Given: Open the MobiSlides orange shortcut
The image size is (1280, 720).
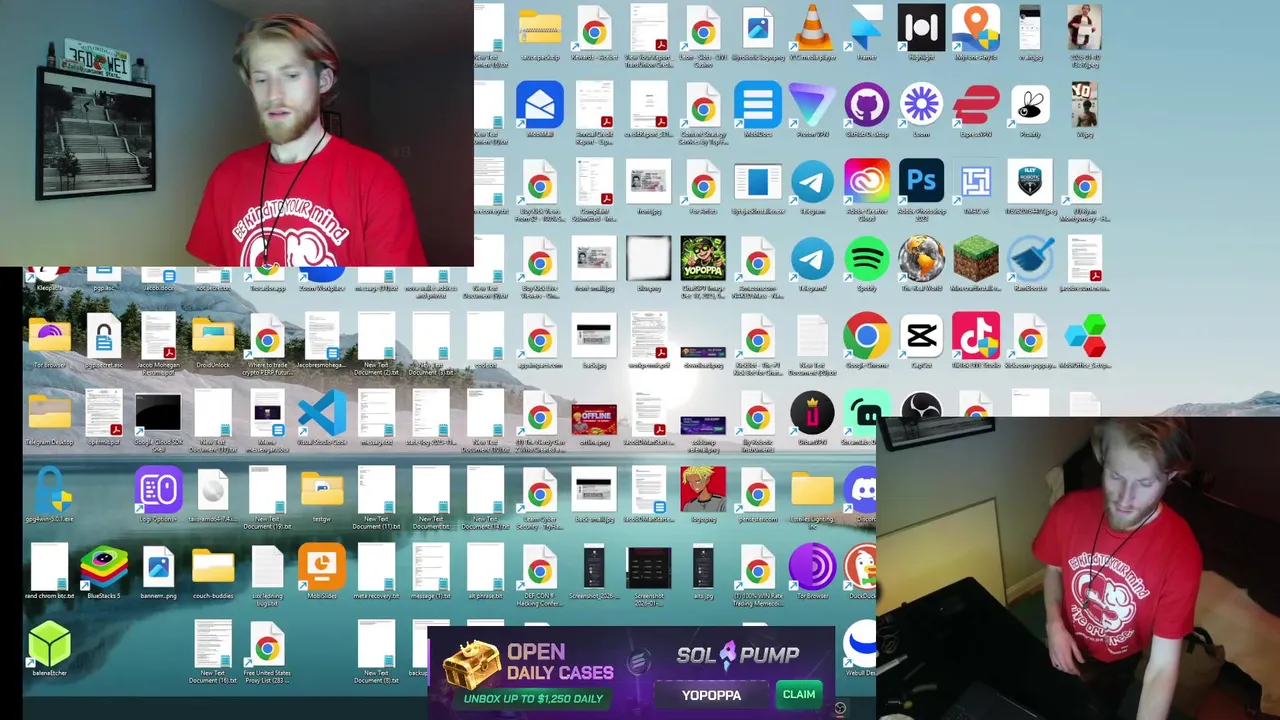Looking at the screenshot, I should (321, 568).
